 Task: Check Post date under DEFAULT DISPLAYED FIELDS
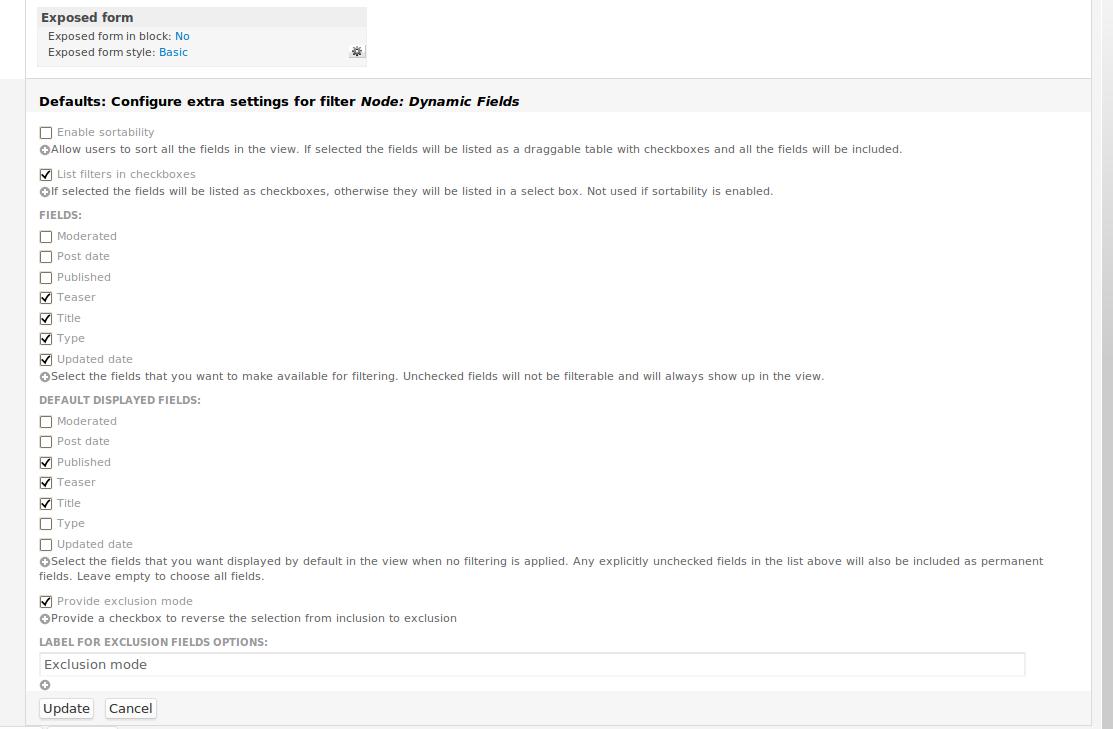pyautogui.click(x=46, y=442)
